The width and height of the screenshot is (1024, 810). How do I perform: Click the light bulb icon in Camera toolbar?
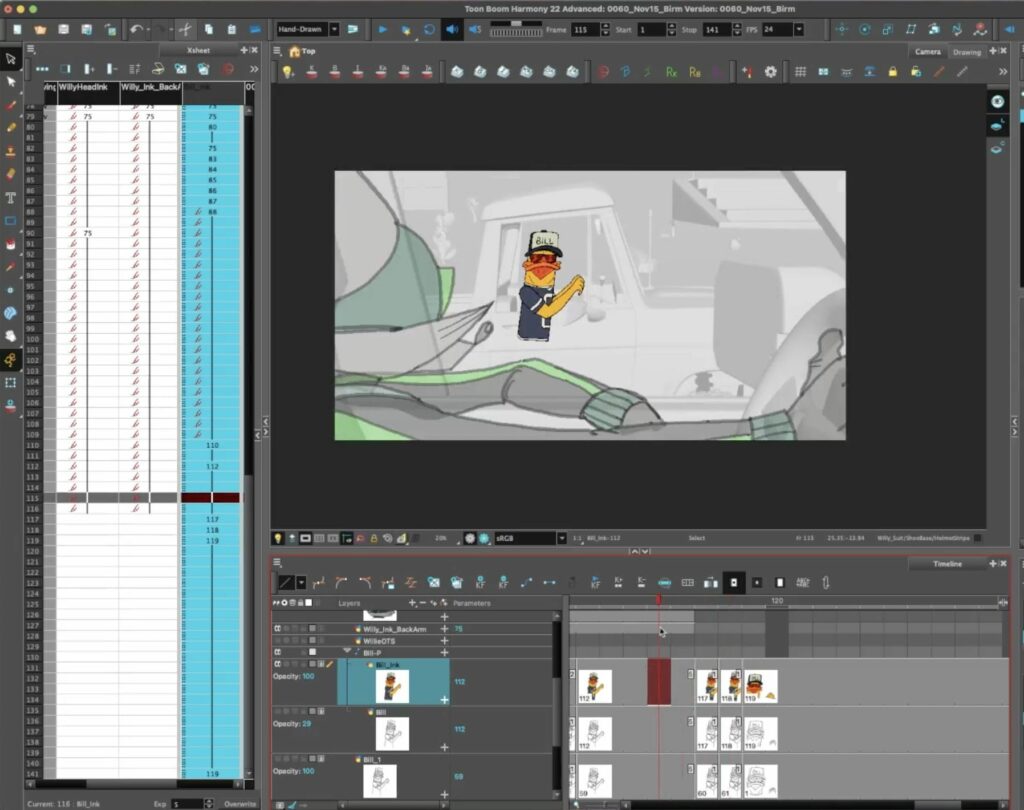tap(287, 72)
